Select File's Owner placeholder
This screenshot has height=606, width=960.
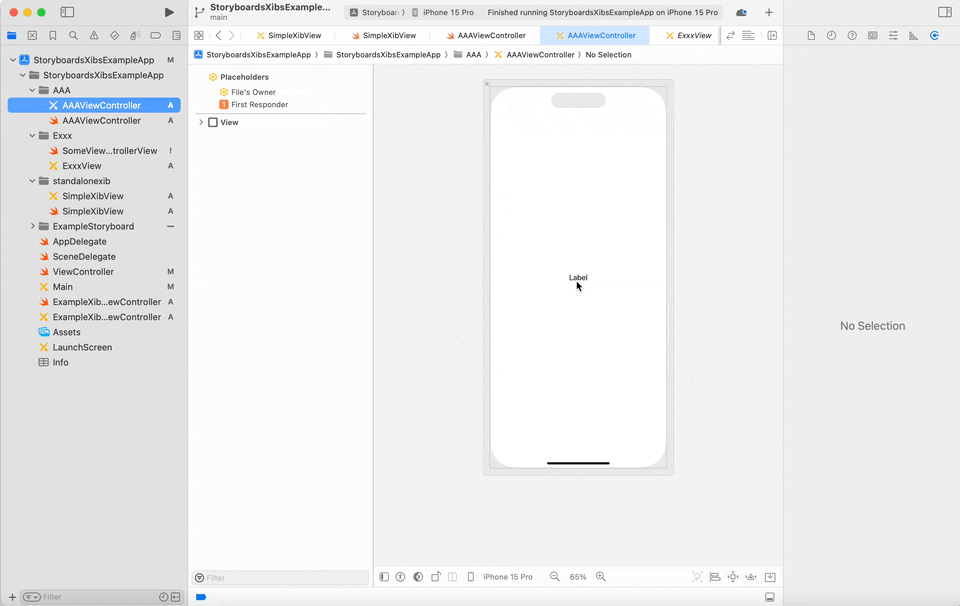pyautogui.click(x=252, y=92)
